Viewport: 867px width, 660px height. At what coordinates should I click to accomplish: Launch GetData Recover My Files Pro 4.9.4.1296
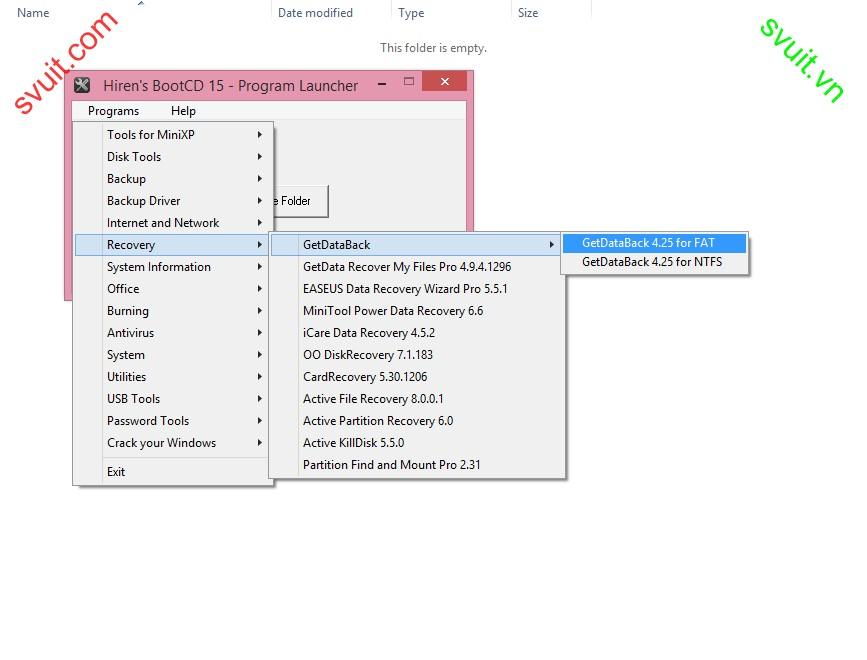(417, 267)
